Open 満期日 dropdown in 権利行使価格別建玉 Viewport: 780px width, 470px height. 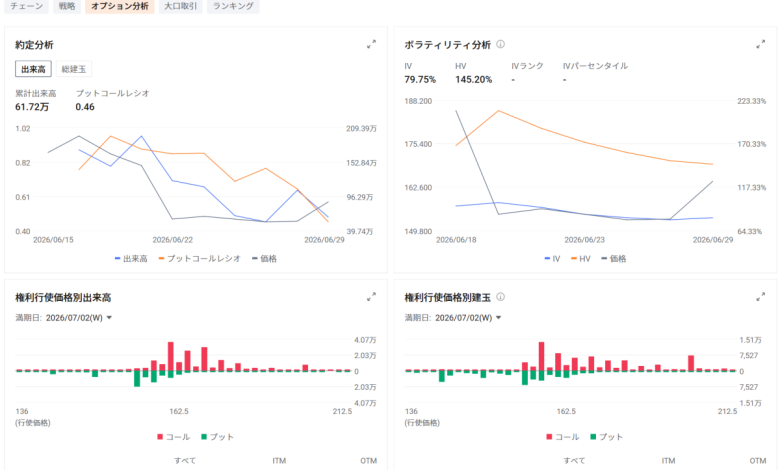[468, 318]
